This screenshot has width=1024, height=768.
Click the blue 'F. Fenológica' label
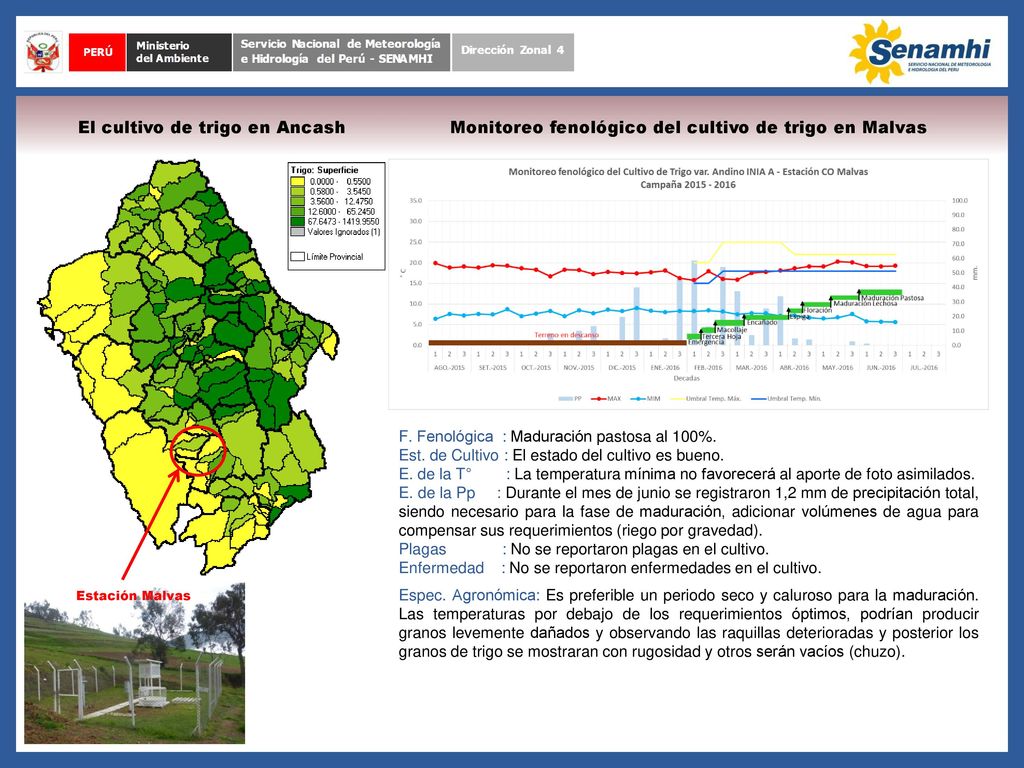pyautogui.click(x=446, y=436)
